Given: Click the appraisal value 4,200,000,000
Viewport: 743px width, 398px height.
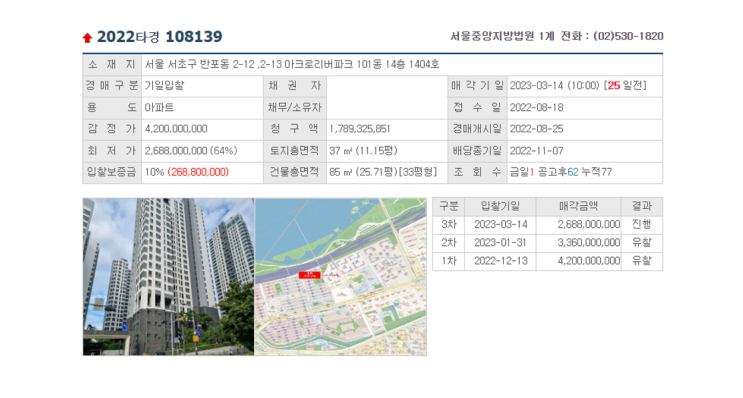Looking at the screenshot, I should point(176,129).
